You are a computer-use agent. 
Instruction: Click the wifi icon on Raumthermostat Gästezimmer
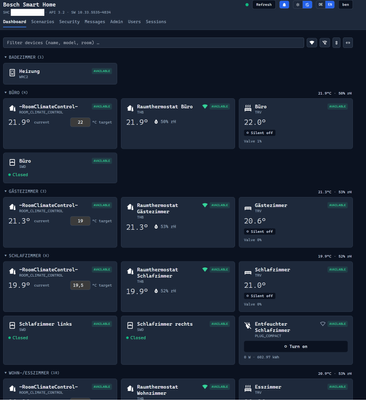[205, 205]
